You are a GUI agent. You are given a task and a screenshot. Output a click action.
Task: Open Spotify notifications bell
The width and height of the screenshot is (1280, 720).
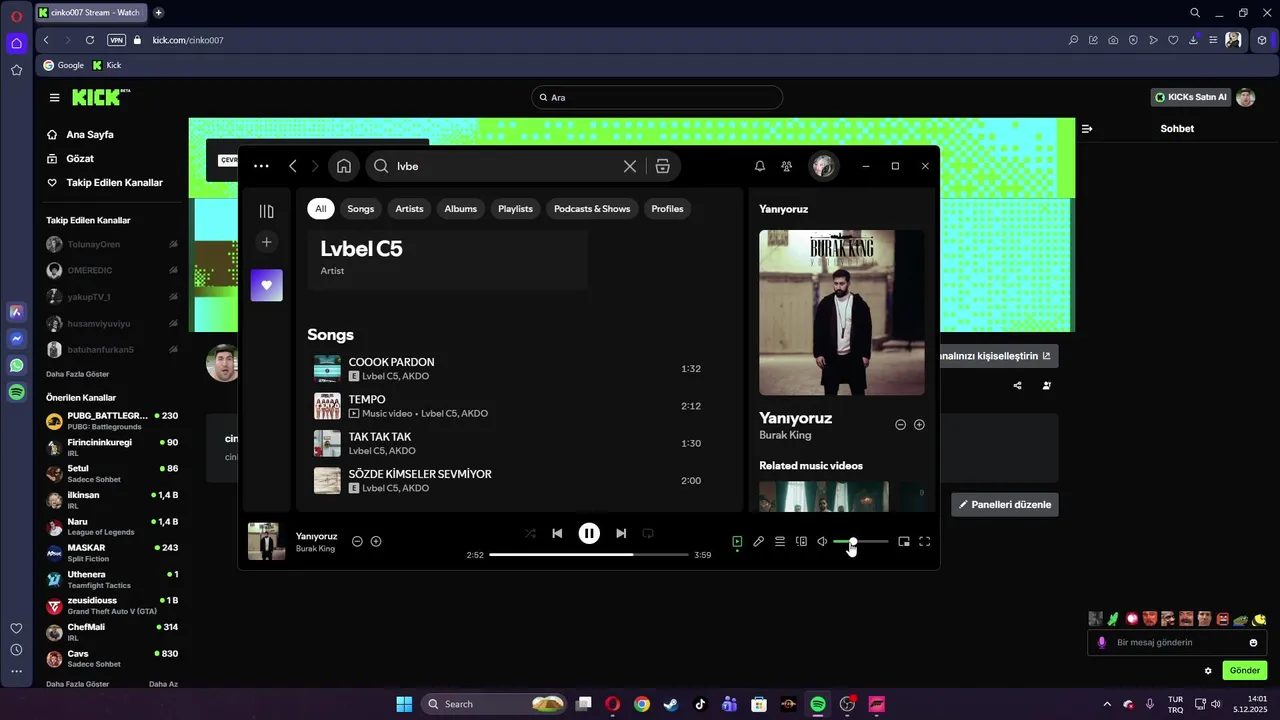[760, 166]
